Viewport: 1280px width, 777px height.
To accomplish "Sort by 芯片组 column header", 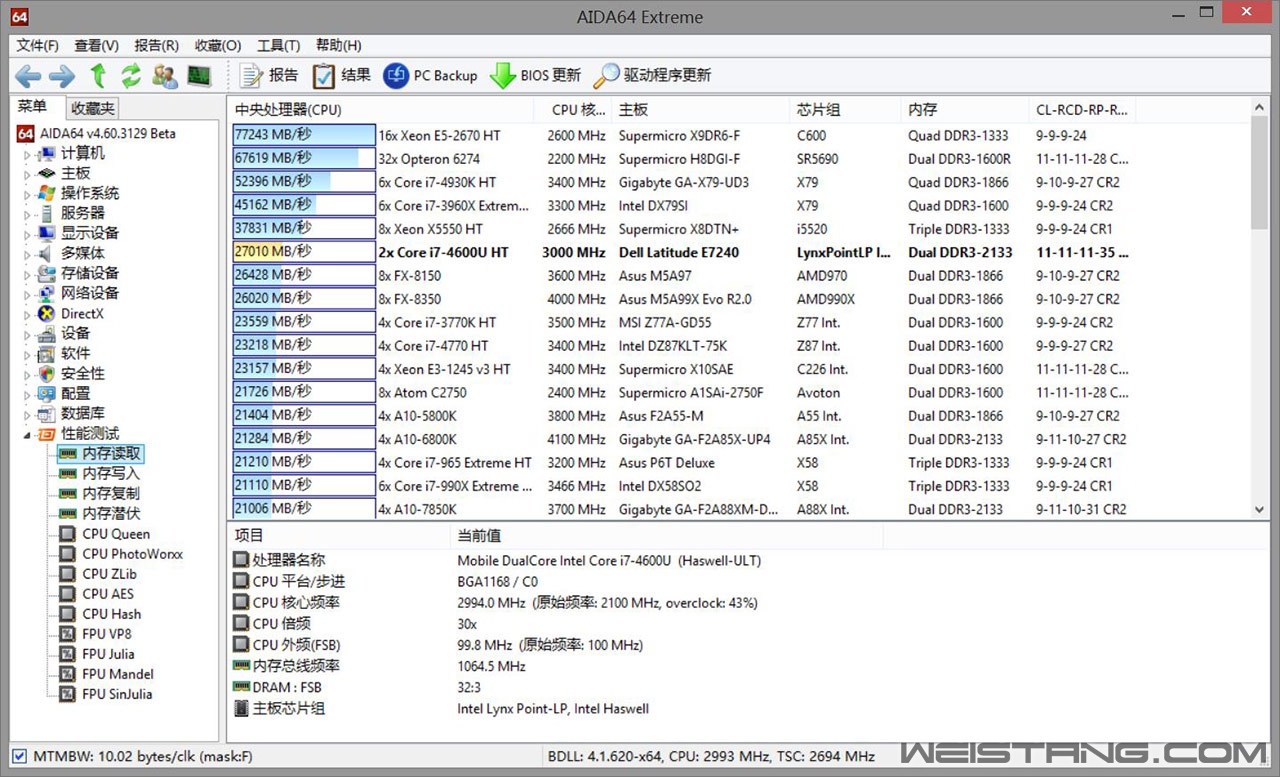I will 846,110.
